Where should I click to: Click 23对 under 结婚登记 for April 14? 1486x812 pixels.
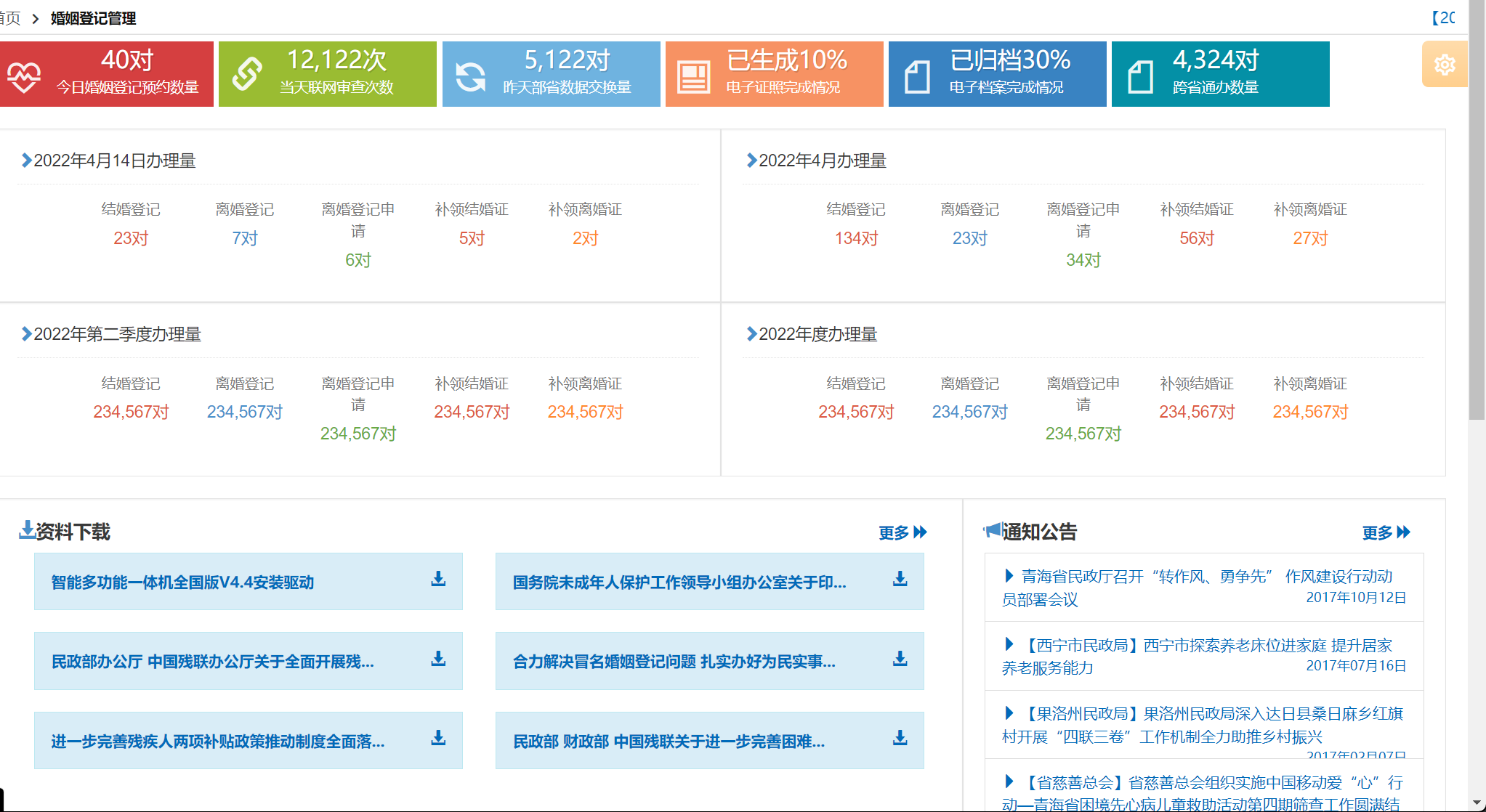coord(131,238)
